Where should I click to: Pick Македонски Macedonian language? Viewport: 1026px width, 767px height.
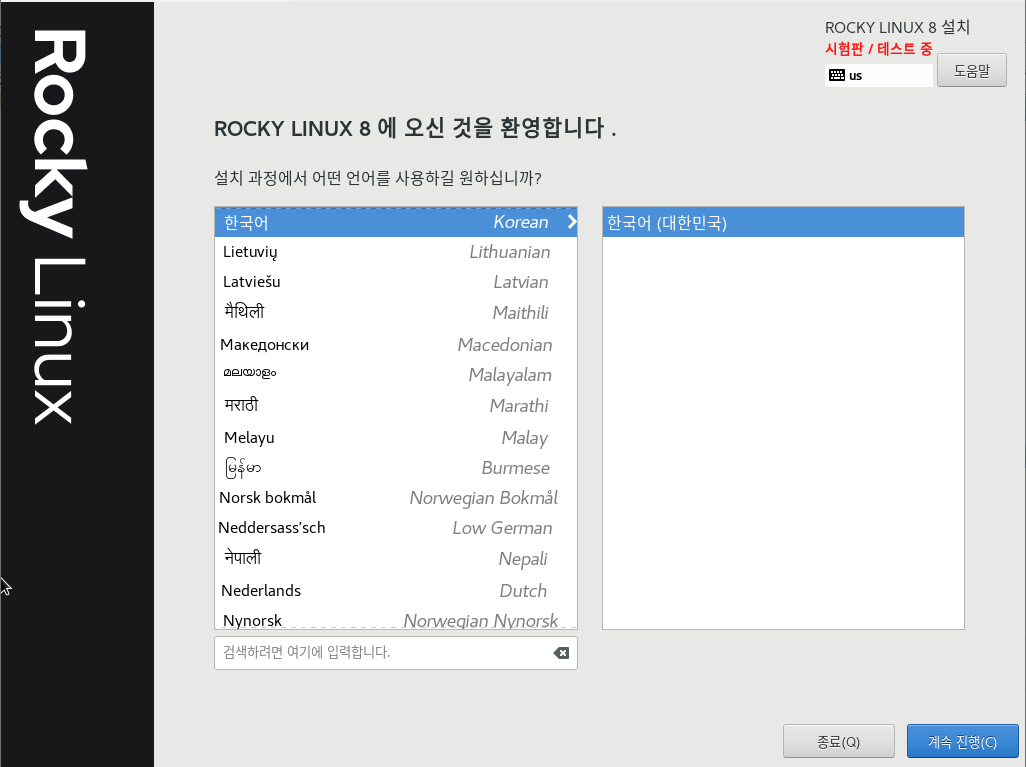[x=395, y=344]
